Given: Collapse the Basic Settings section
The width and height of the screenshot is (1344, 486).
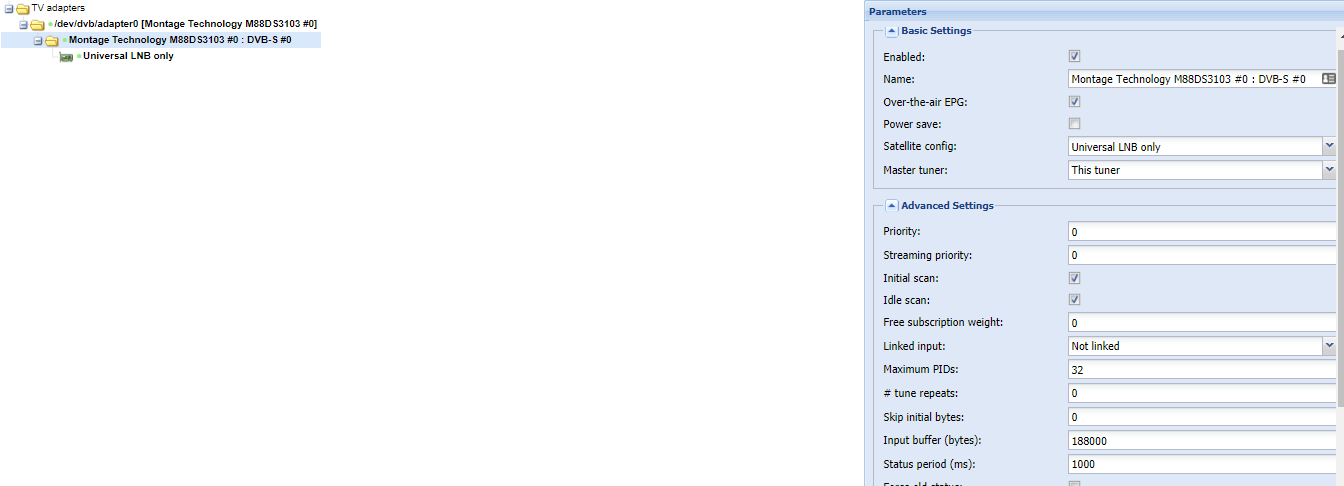Looking at the screenshot, I should 891,31.
